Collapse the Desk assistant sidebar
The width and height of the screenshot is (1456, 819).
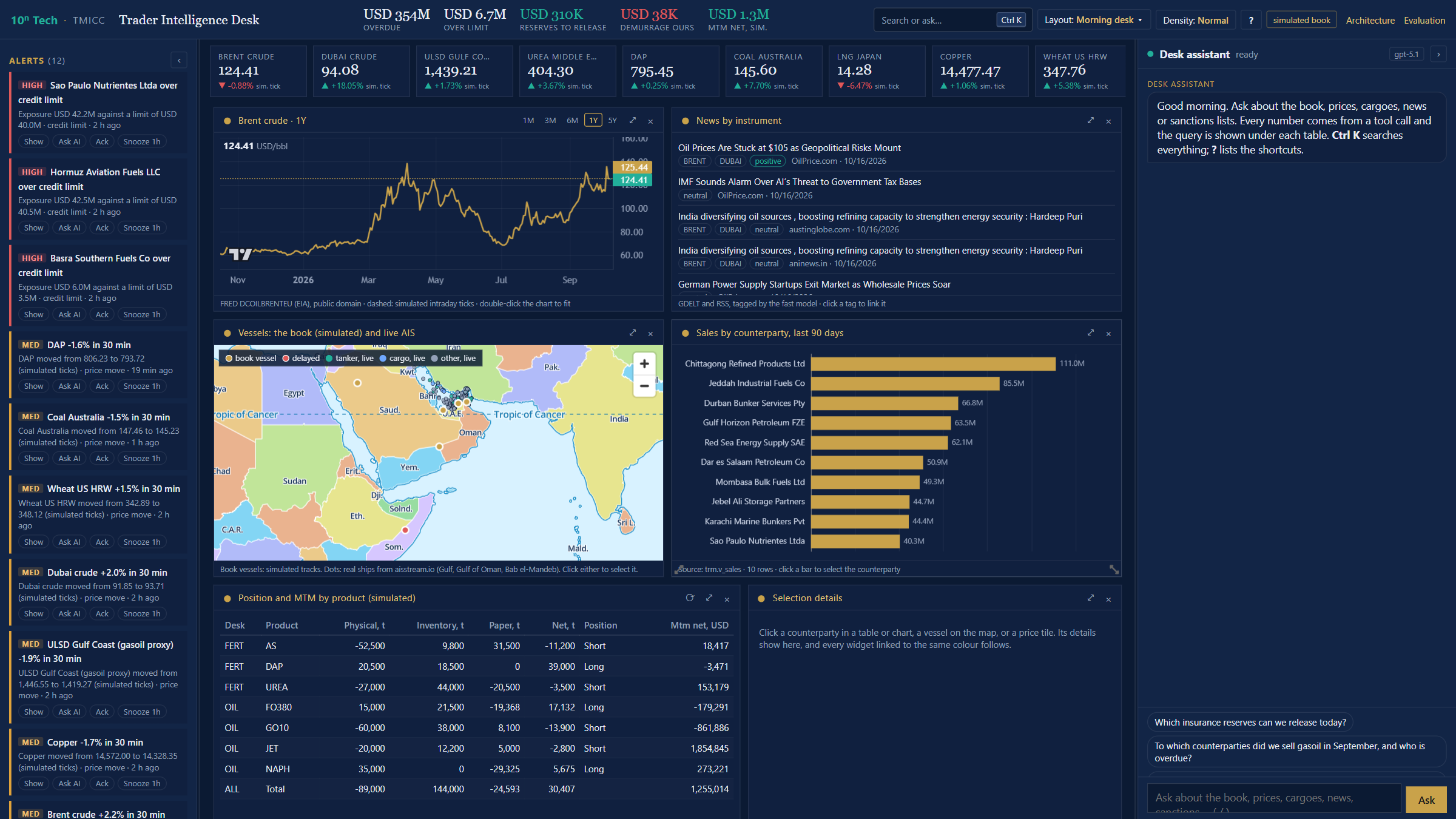point(1438,54)
